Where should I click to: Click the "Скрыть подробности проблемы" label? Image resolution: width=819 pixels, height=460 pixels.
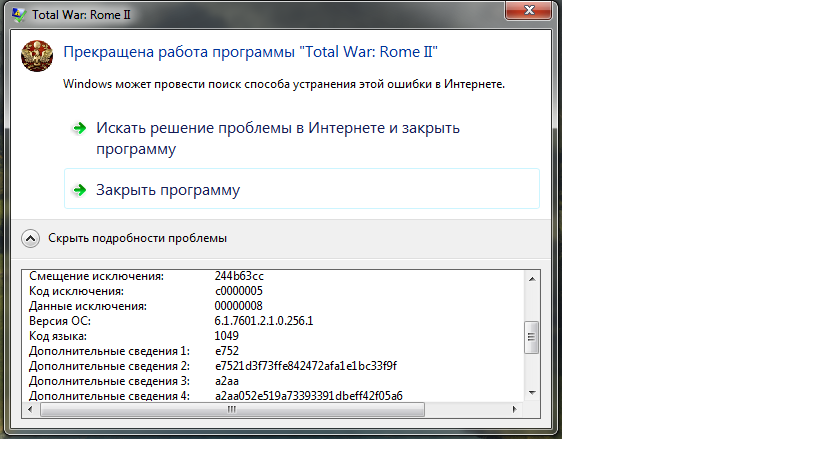(137, 238)
